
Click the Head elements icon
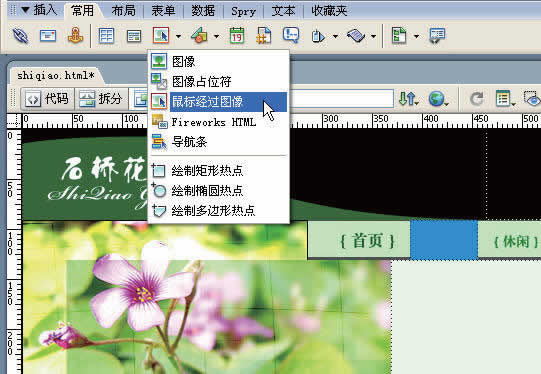coord(318,36)
